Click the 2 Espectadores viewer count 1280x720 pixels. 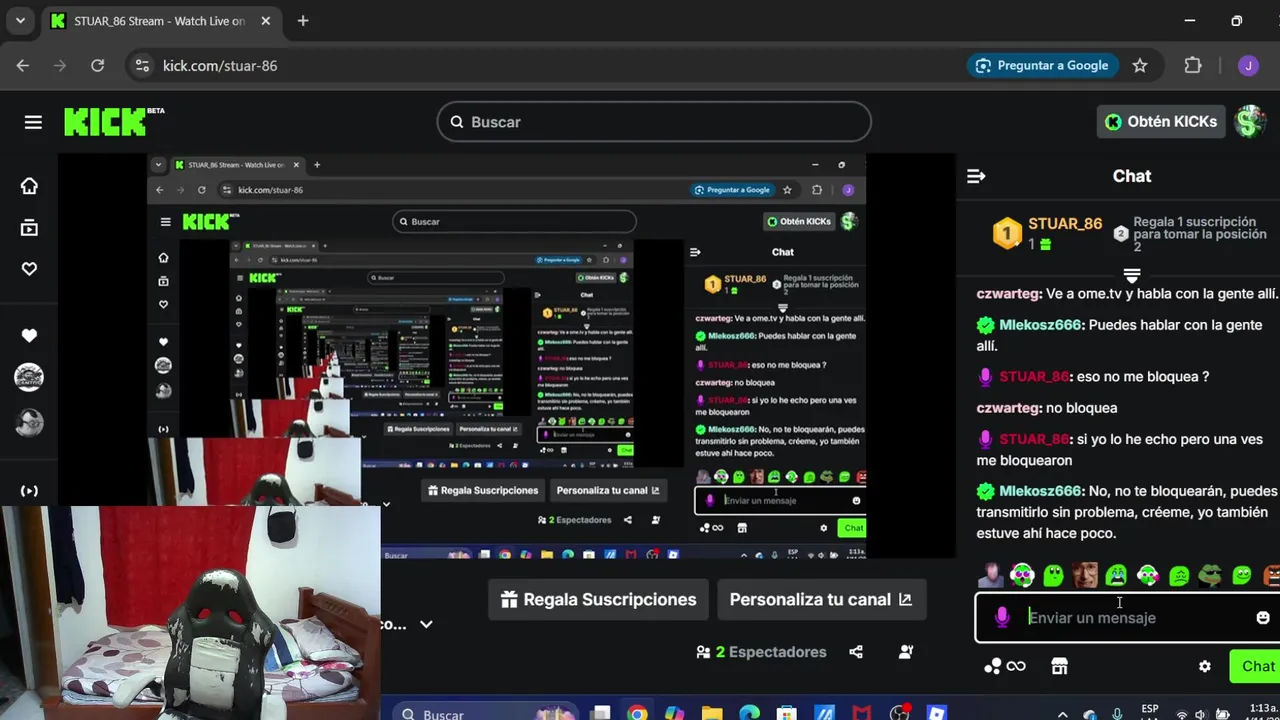pos(761,652)
